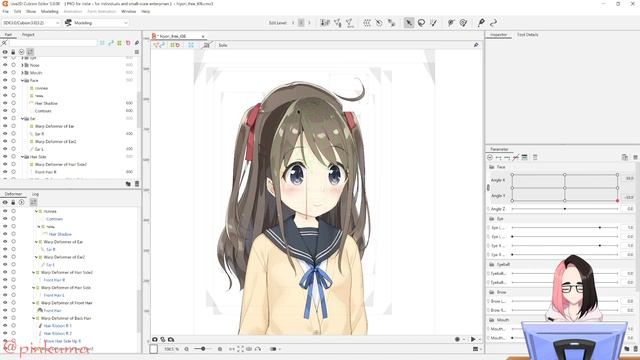
Task: Collapse the Face folder
Action: click(x=22, y=80)
